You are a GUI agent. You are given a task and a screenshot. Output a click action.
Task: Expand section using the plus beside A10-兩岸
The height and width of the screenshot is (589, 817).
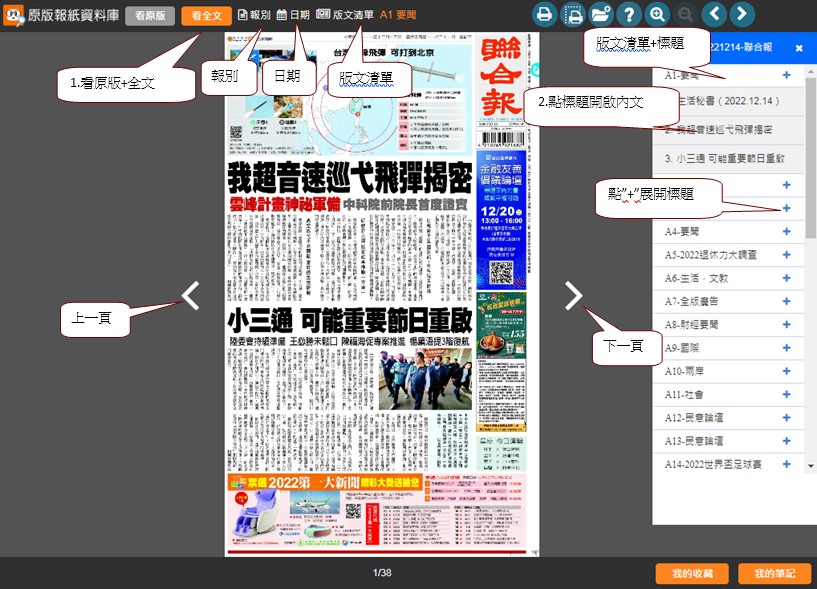[x=786, y=371]
